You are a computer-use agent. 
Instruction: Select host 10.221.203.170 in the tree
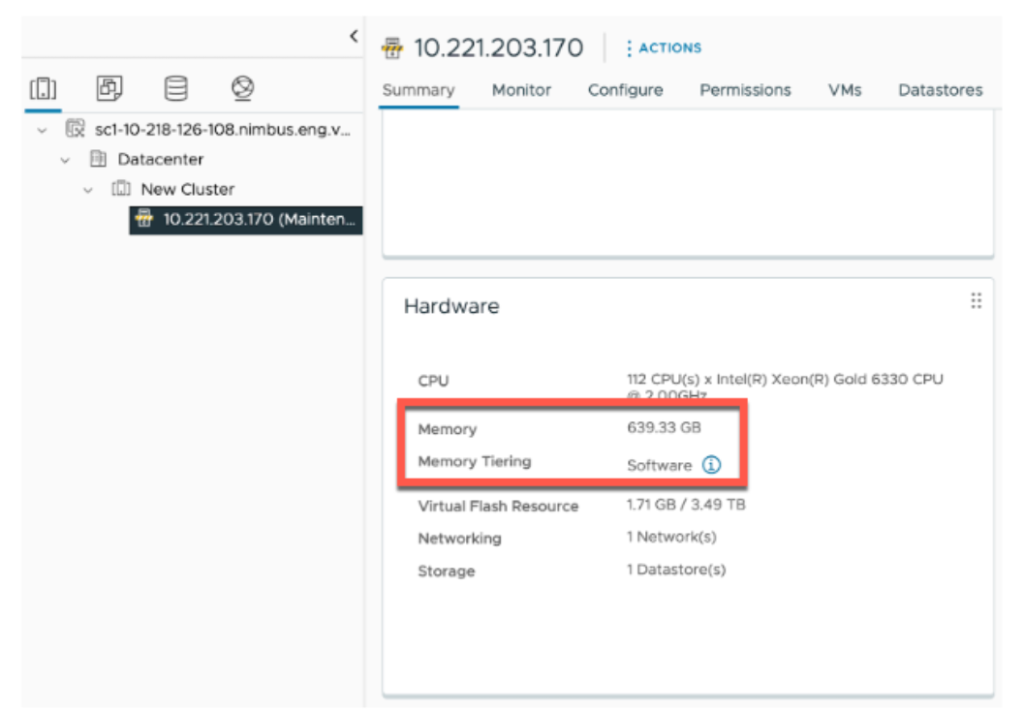[250, 219]
